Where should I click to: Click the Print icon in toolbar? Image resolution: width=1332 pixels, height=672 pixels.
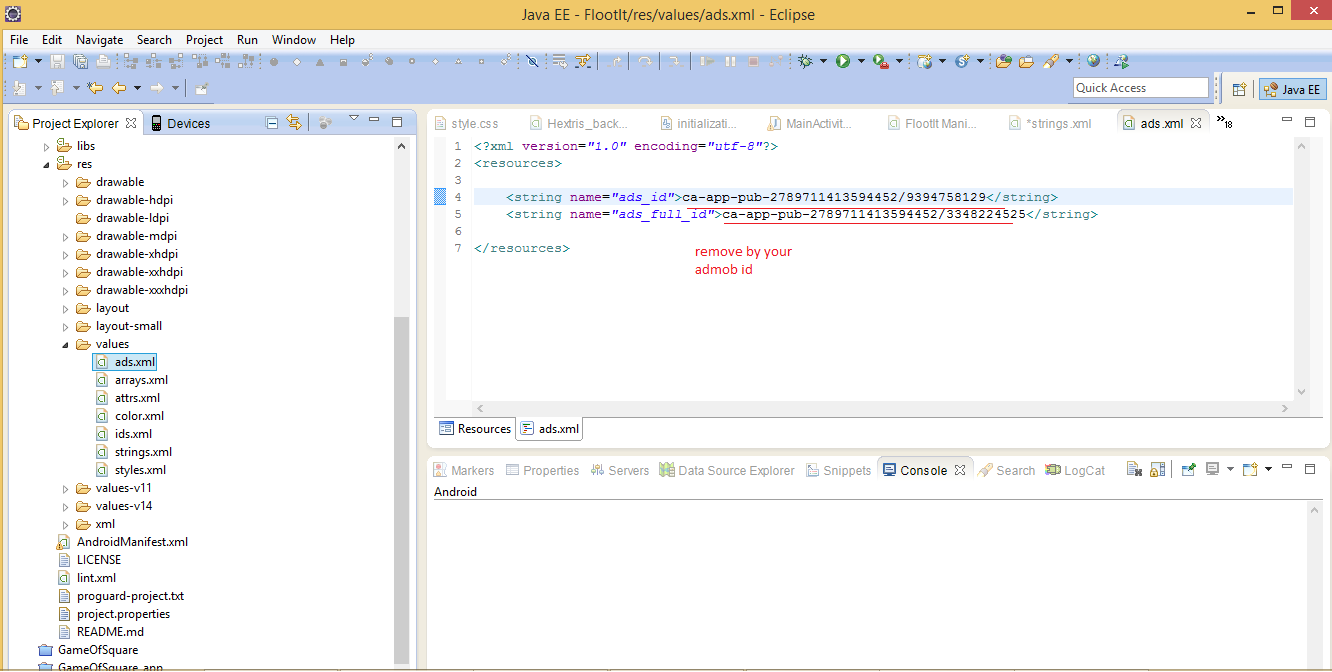[x=102, y=61]
